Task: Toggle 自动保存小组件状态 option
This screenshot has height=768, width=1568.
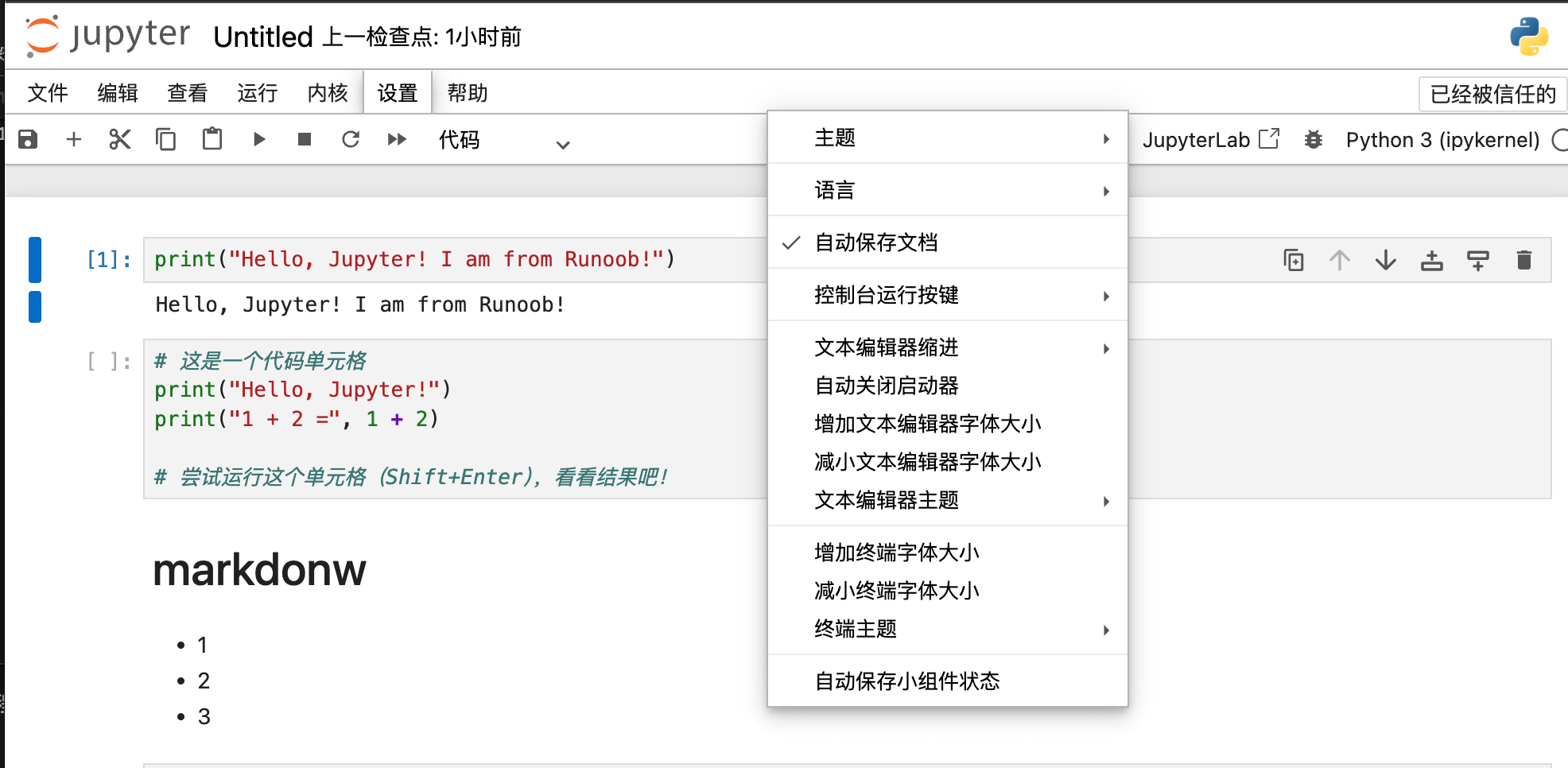Action: click(948, 681)
